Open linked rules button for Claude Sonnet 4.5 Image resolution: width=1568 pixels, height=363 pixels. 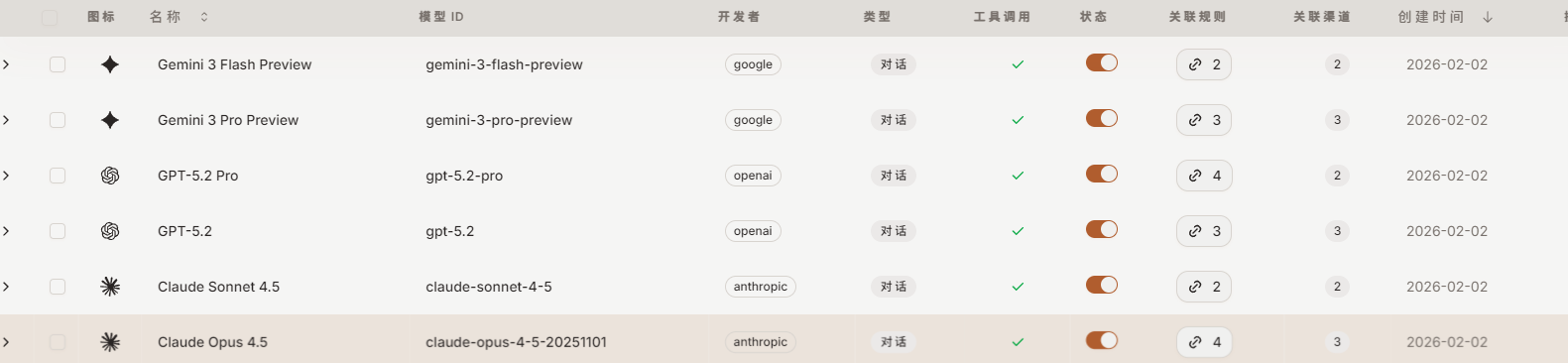coord(1204,287)
